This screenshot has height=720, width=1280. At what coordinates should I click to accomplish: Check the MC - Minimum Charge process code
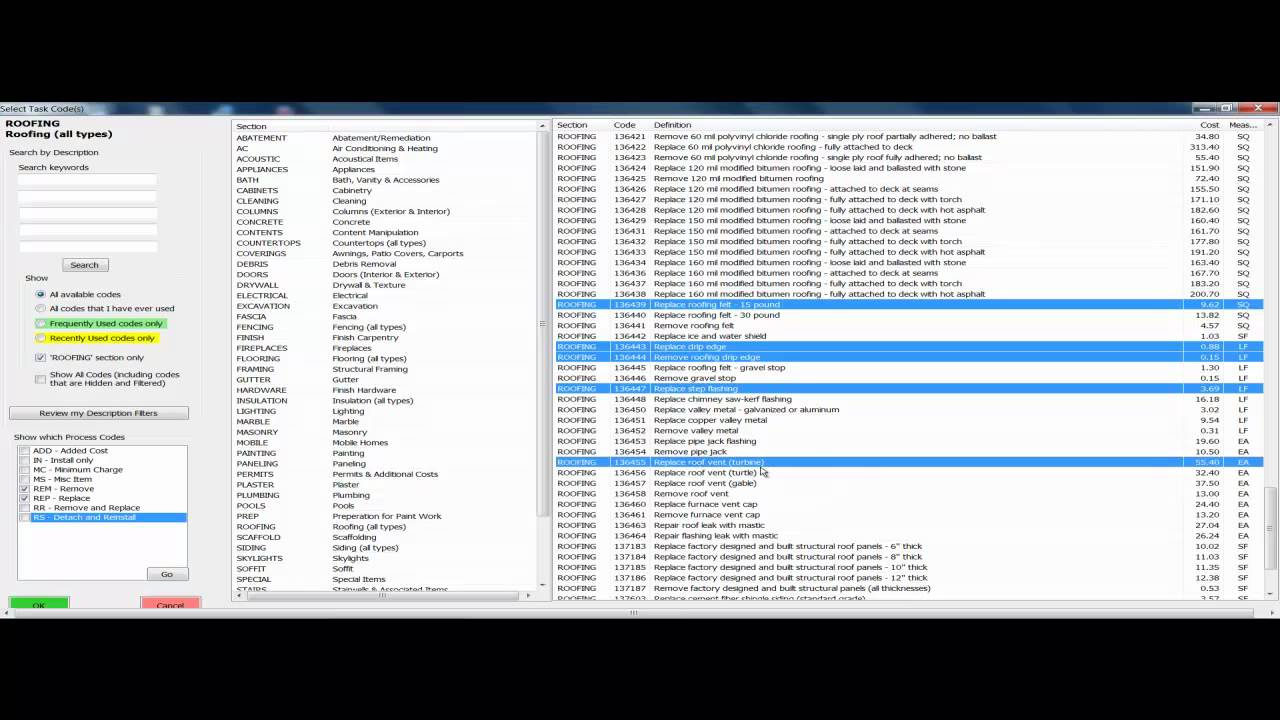pos(25,470)
